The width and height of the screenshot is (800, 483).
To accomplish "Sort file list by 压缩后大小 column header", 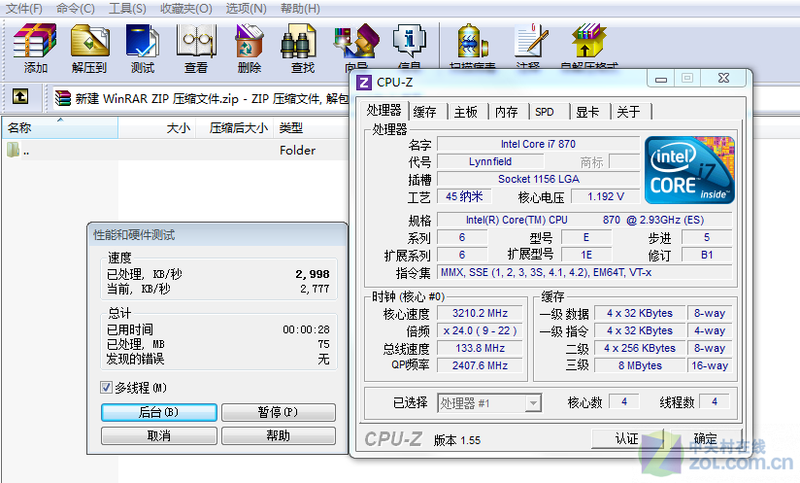I will coord(235,128).
